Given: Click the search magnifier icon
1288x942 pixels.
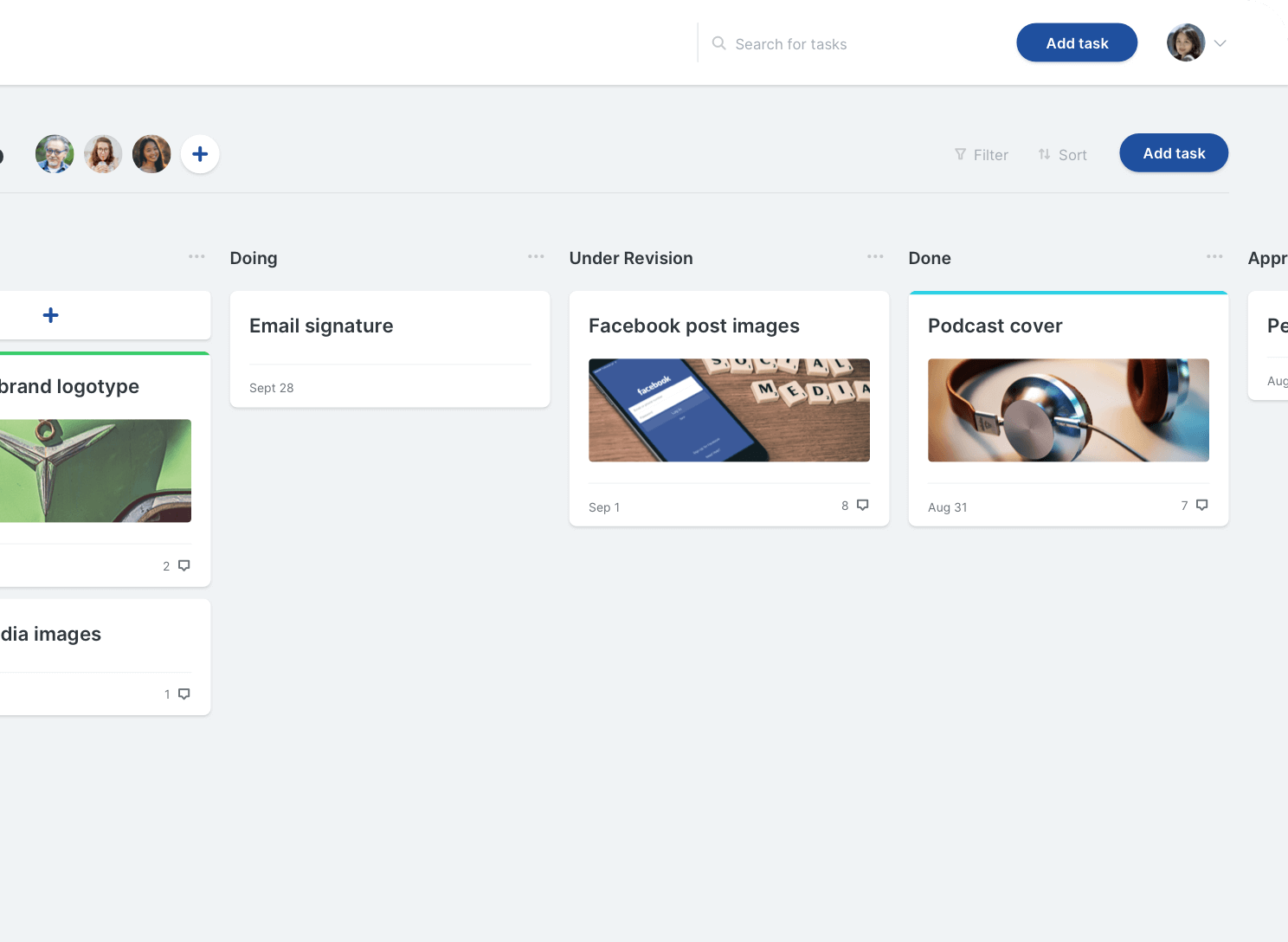Looking at the screenshot, I should click(x=718, y=43).
